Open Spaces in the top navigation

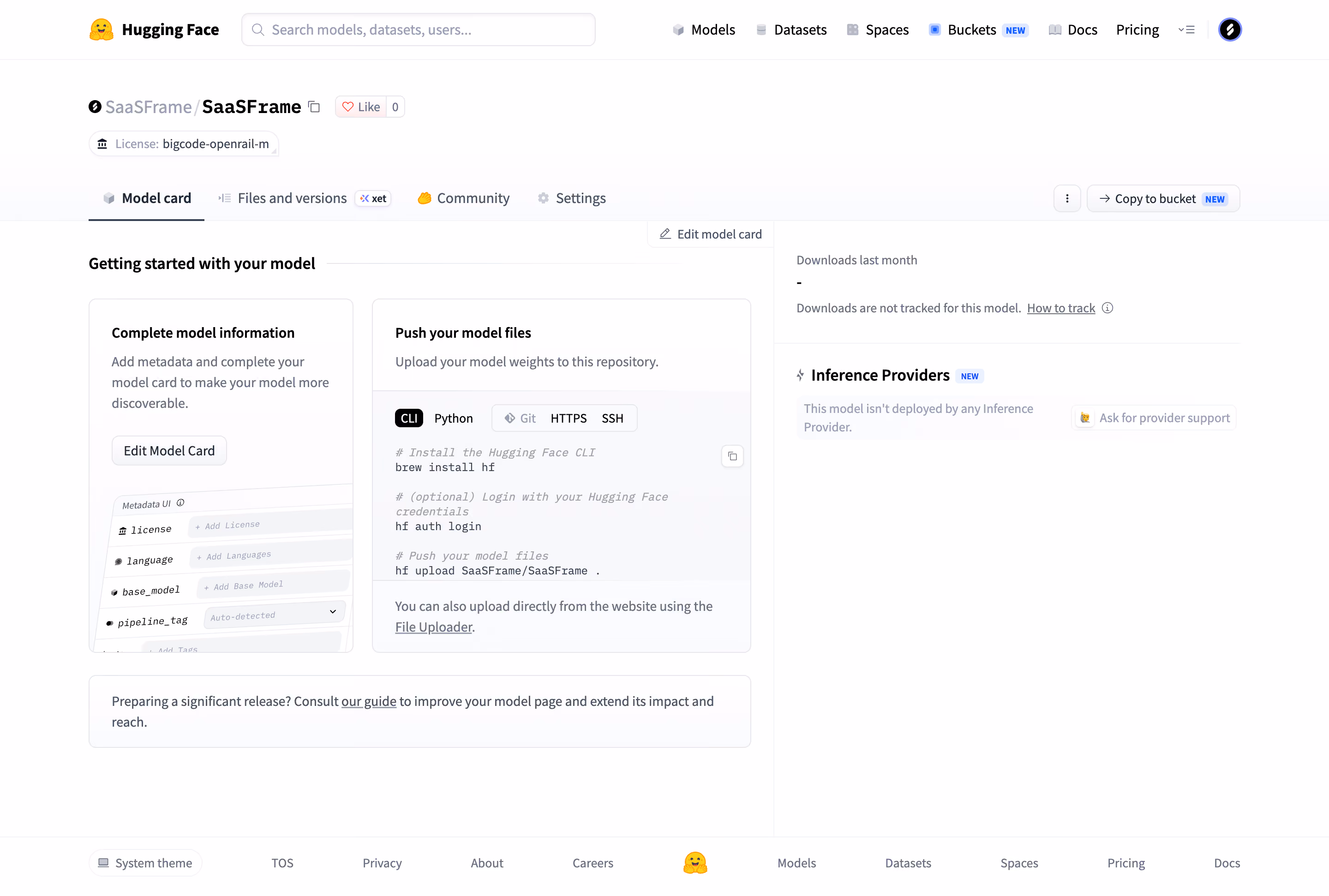tap(878, 30)
